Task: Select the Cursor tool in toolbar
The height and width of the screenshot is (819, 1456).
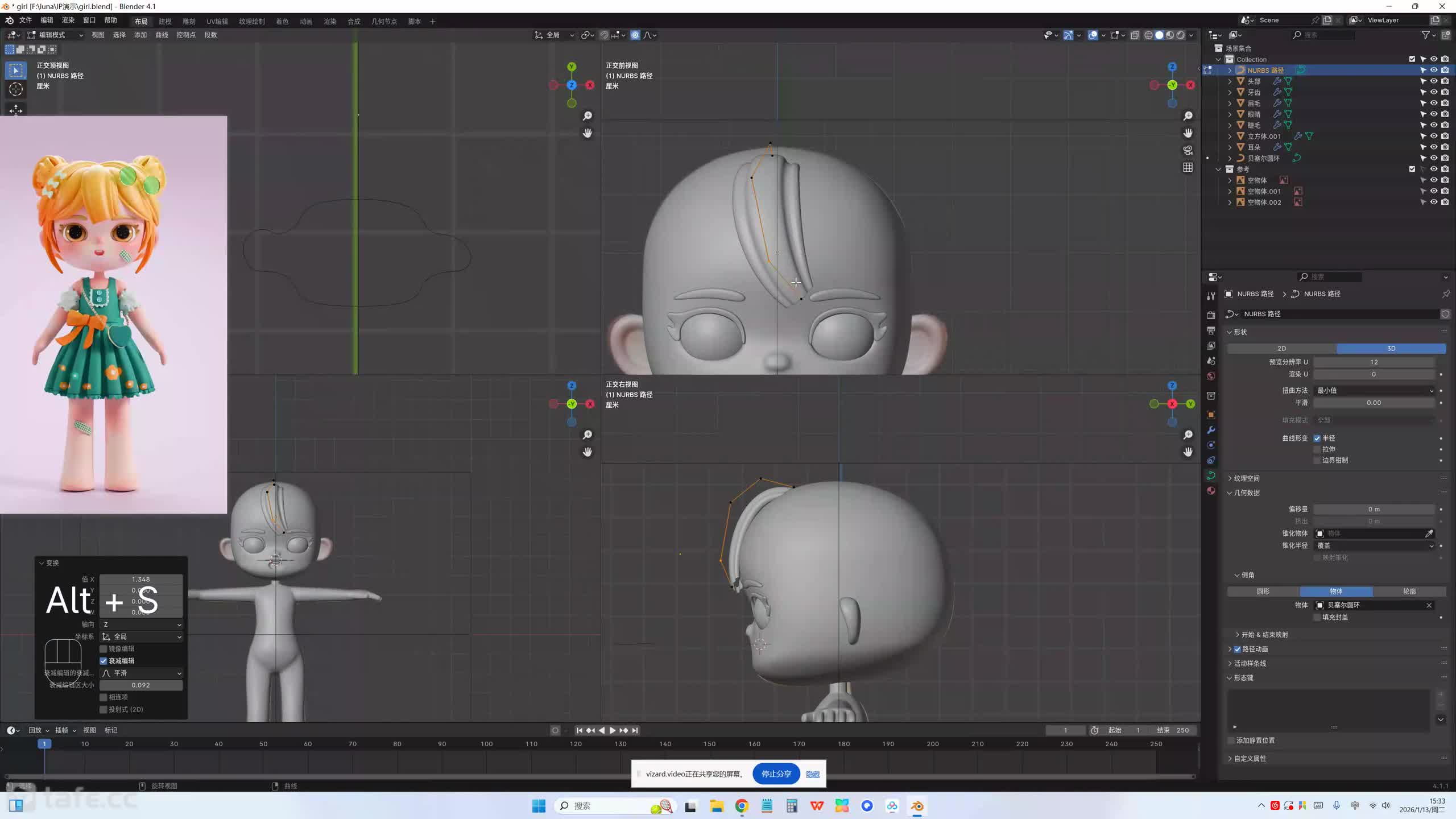Action: coord(16,89)
